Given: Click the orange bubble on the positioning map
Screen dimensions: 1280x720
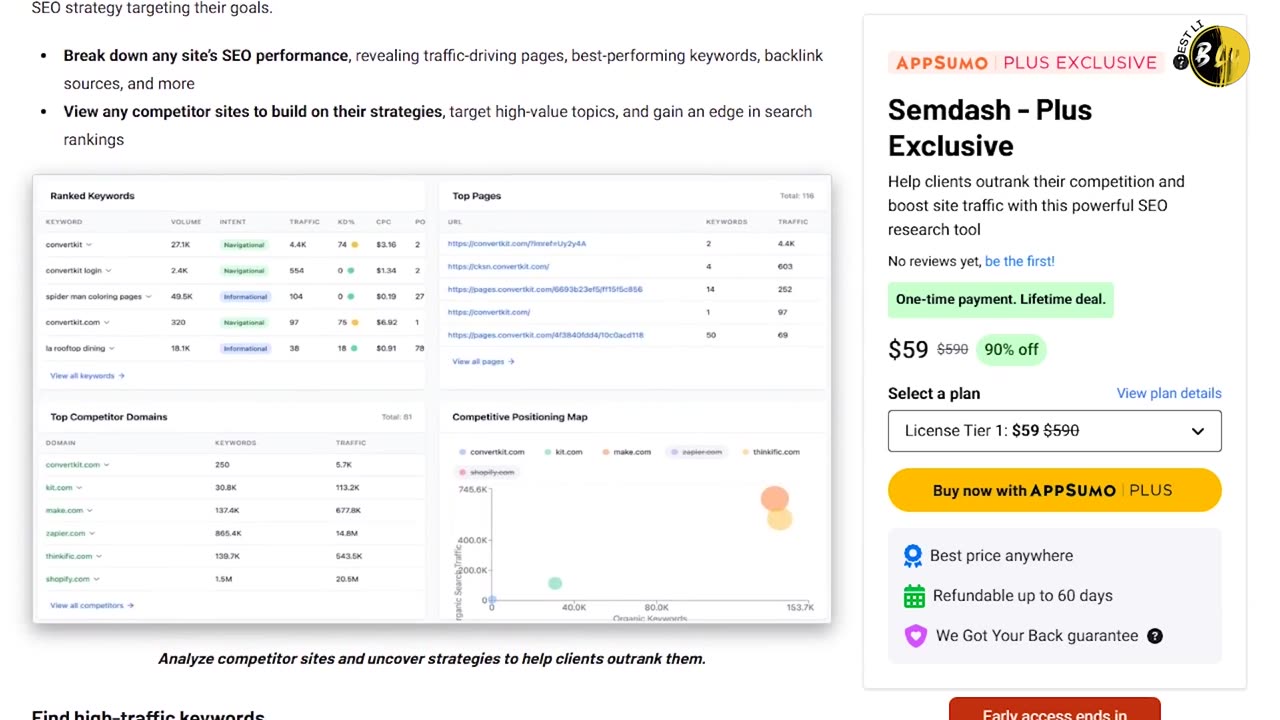Looking at the screenshot, I should tap(774, 498).
